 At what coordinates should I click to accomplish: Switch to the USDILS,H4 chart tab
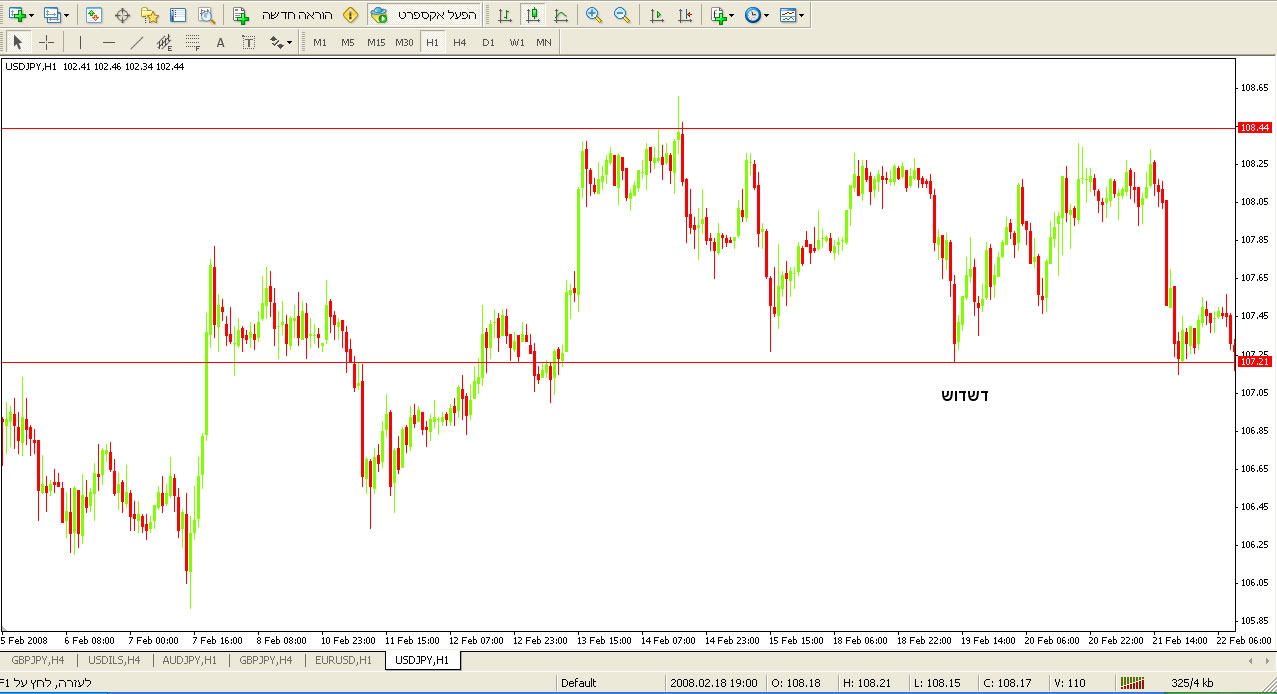coord(114,660)
